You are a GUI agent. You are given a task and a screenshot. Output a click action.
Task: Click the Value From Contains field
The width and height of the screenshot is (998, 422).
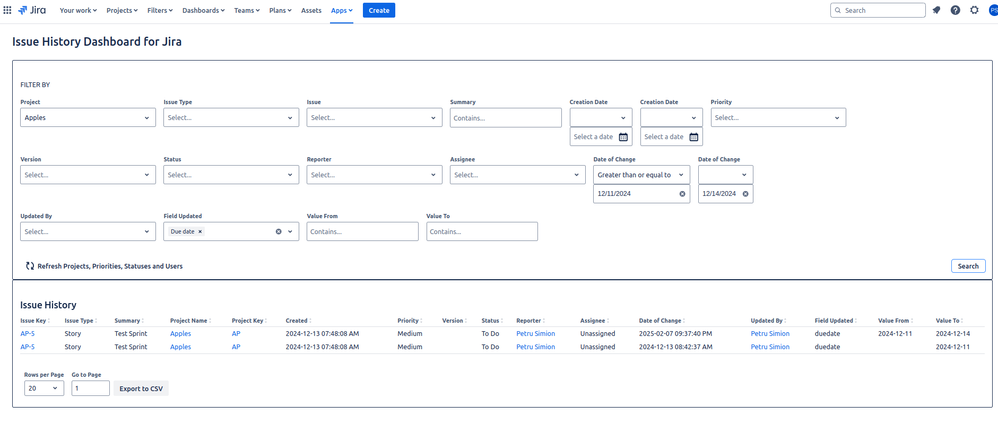click(363, 232)
